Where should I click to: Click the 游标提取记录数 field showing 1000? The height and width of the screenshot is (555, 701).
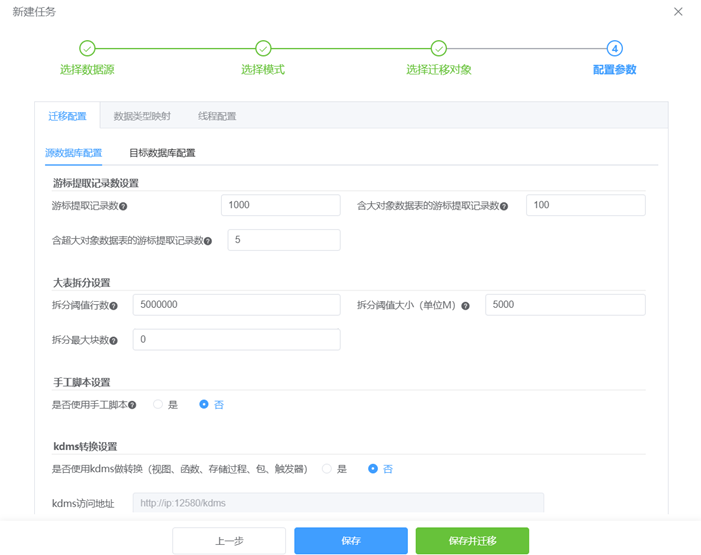281,205
